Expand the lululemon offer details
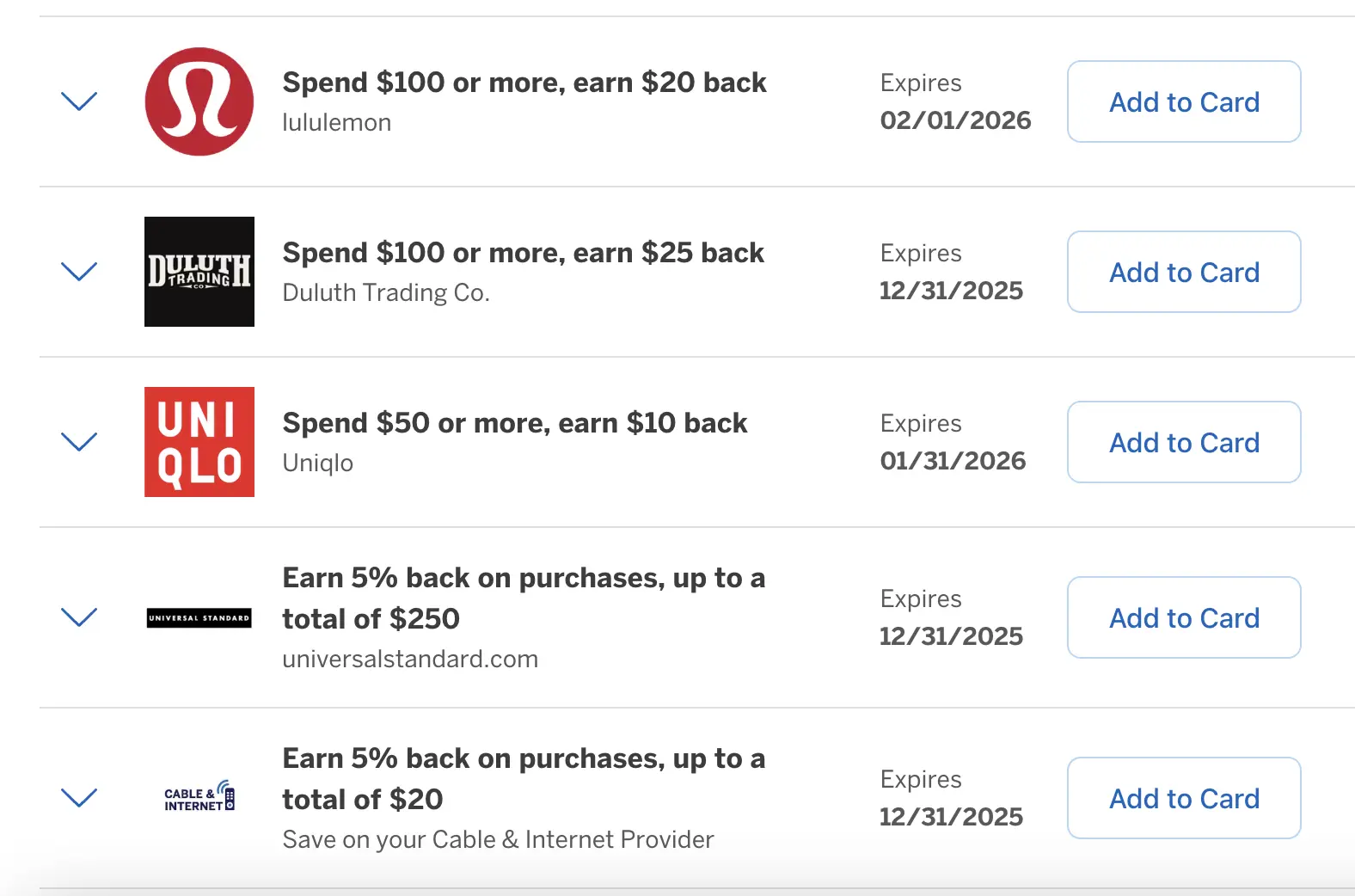Image resolution: width=1355 pixels, height=896 pixels. point(79,101)
